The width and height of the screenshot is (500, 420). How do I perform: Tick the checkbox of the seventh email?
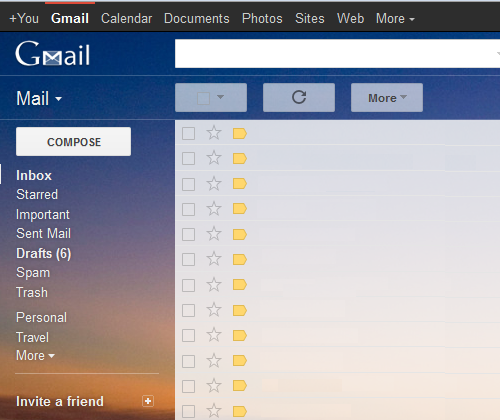pyautogui.click(x=188, y=285)
